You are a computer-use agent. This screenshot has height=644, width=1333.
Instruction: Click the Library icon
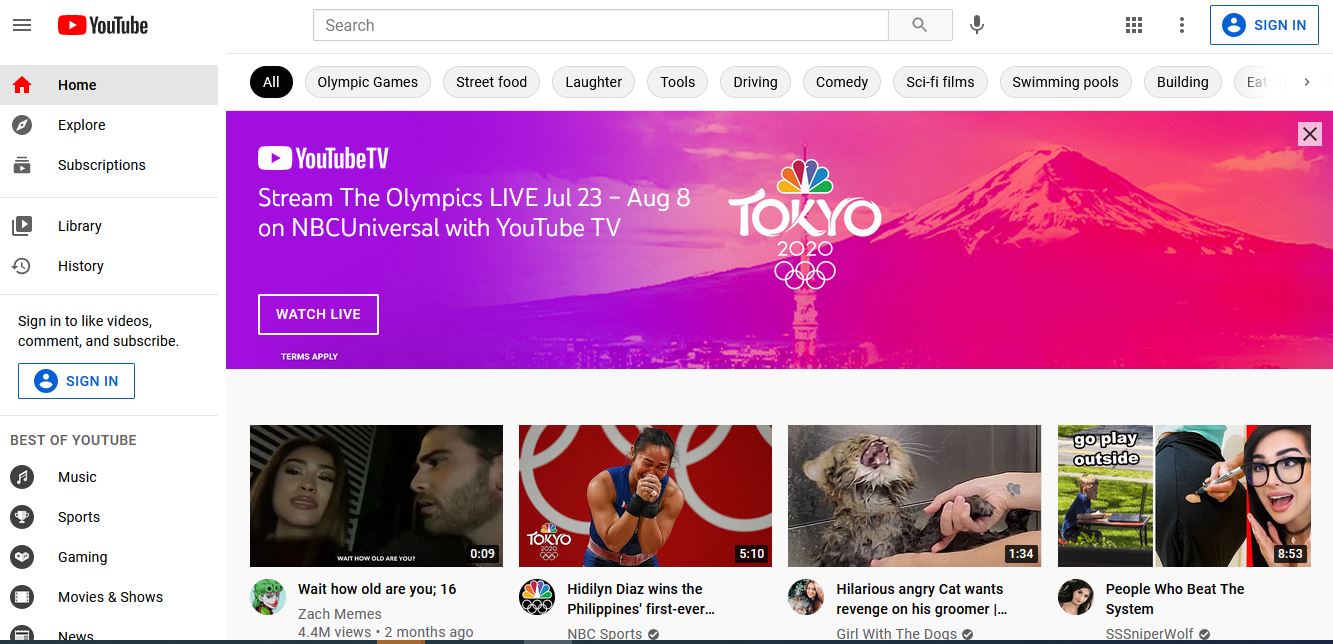click(x=22, y=226)
